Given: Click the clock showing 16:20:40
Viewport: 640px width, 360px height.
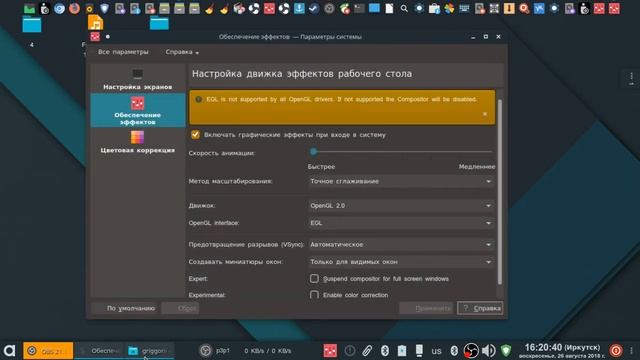Looking at the screenshot, I should (562, 350).
